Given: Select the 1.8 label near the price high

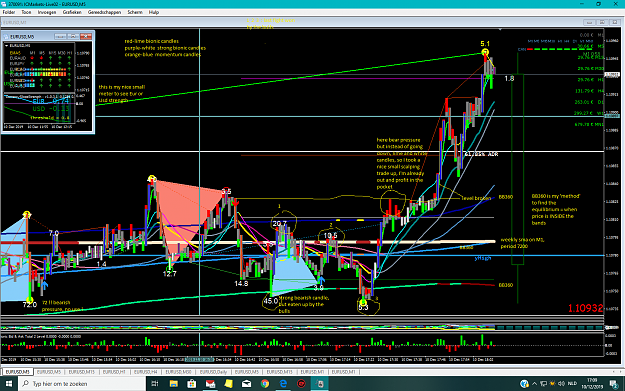Looking at the screenshot, I should coord(509,79).
